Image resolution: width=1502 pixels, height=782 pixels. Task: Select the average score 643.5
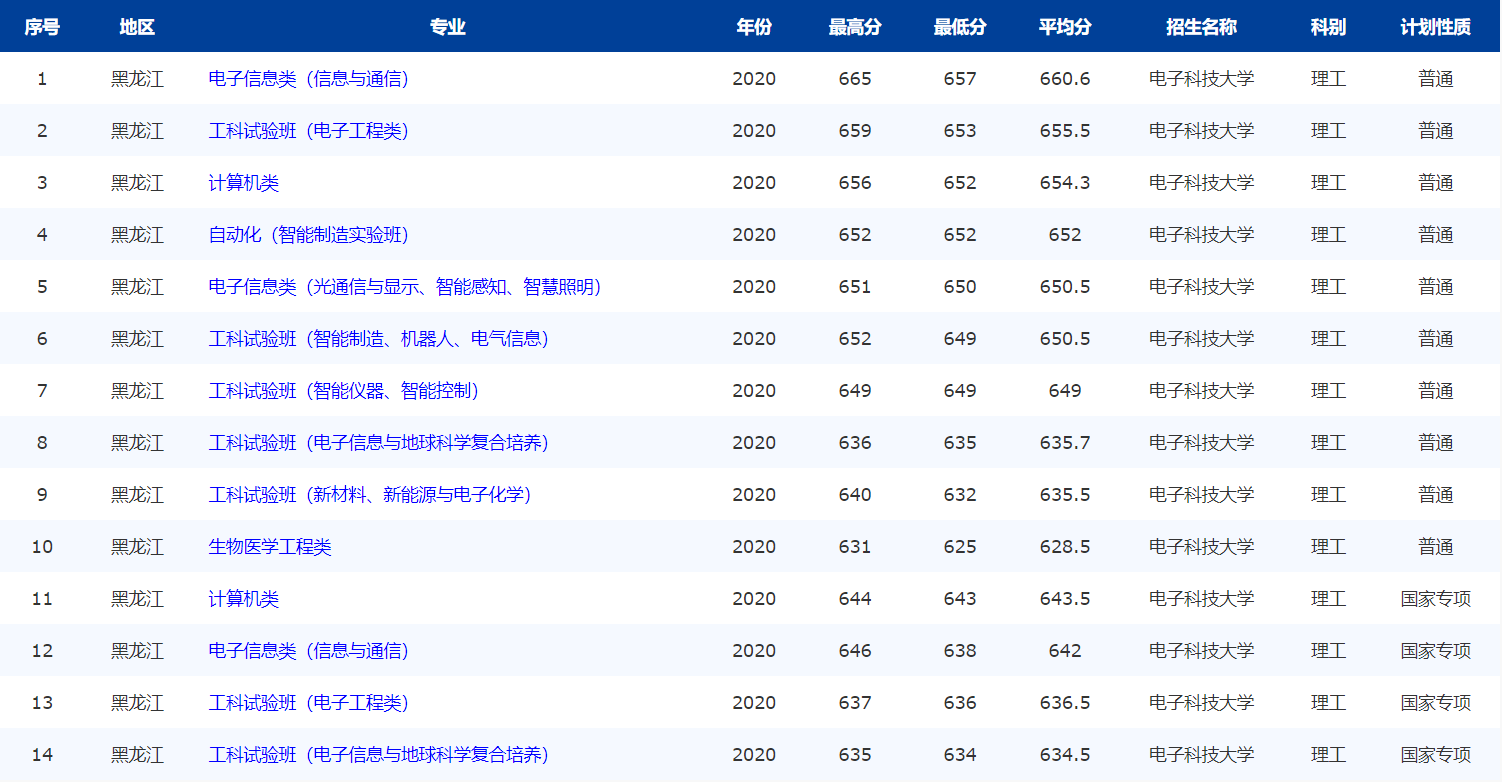(1065, 598)
